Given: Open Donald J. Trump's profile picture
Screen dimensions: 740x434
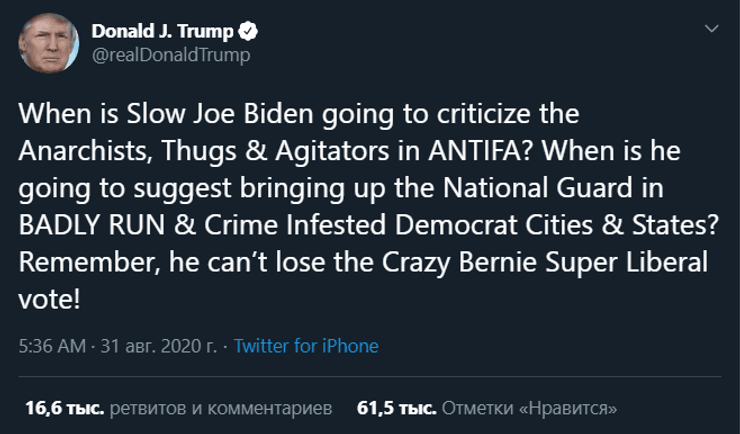Looking at the screenshot, I should coord(46,42).
